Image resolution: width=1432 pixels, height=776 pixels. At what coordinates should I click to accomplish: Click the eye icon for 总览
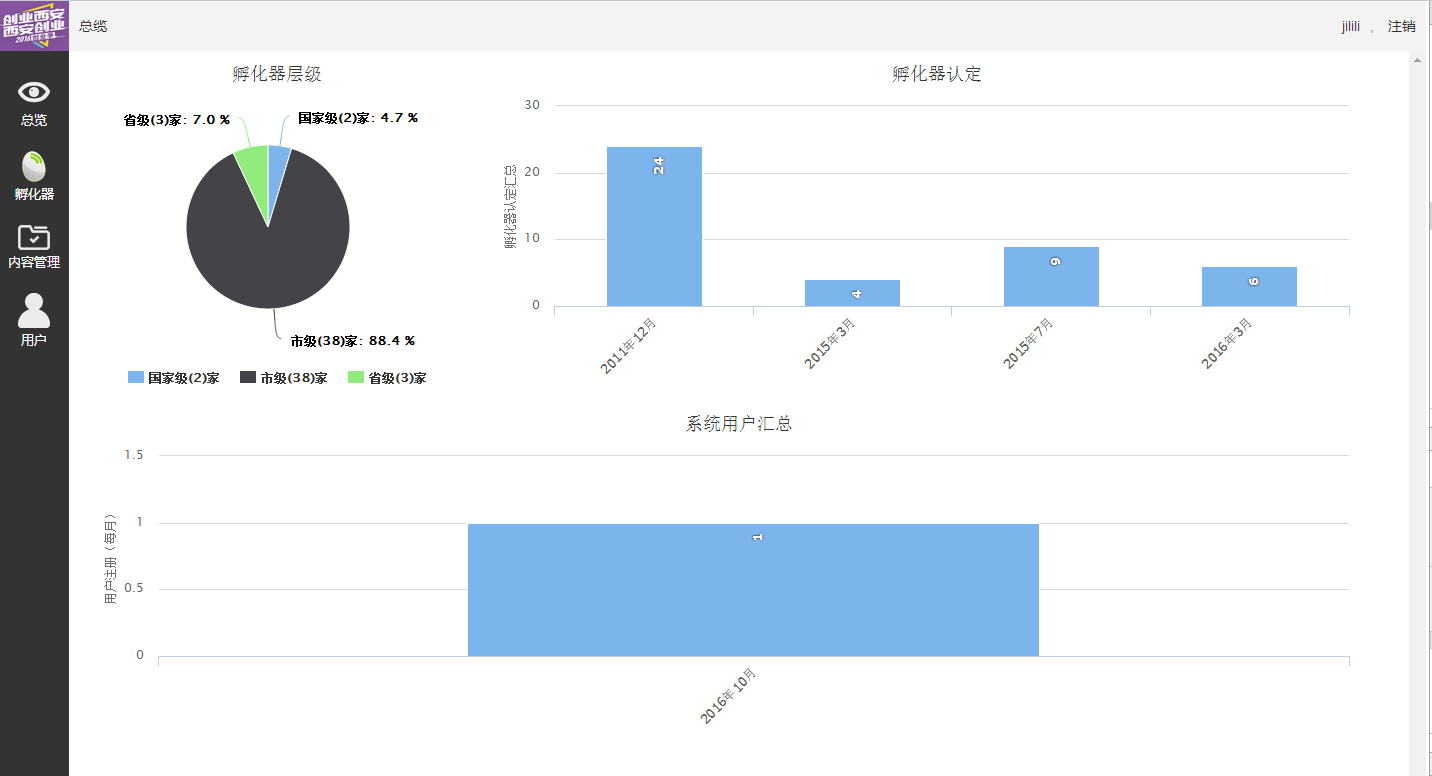point(34,93)
